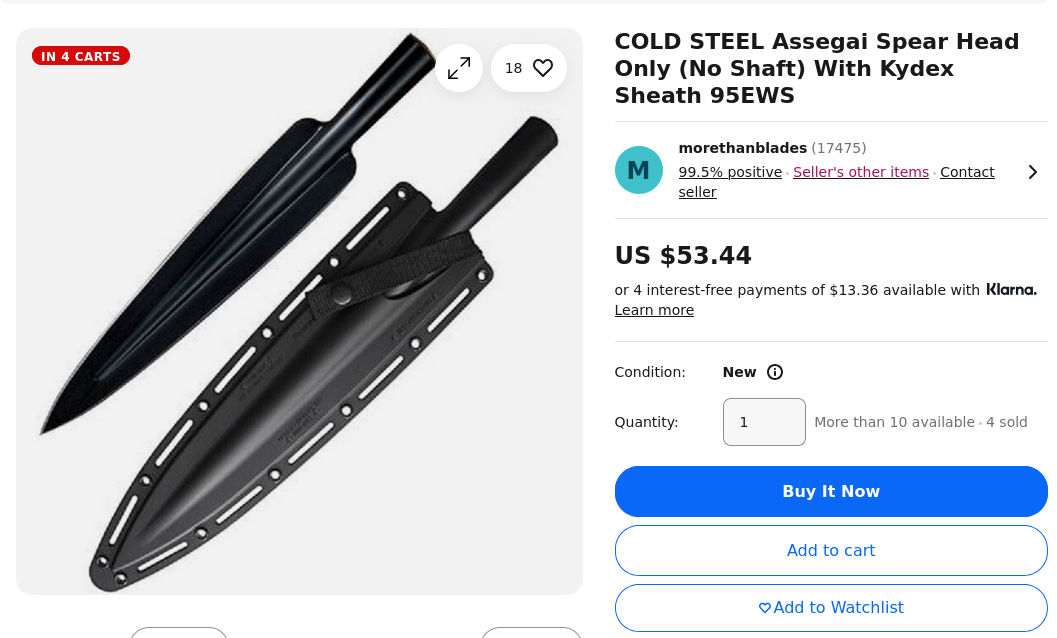1057x638 pixels.
Task: Click the heart icon with 18 watchers
Action: coord(529,68)
